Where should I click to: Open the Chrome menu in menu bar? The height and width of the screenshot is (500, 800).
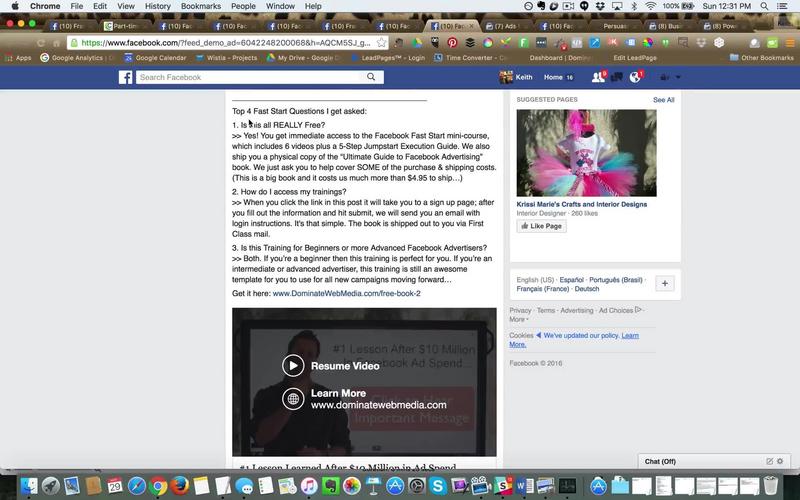[45, 6]
